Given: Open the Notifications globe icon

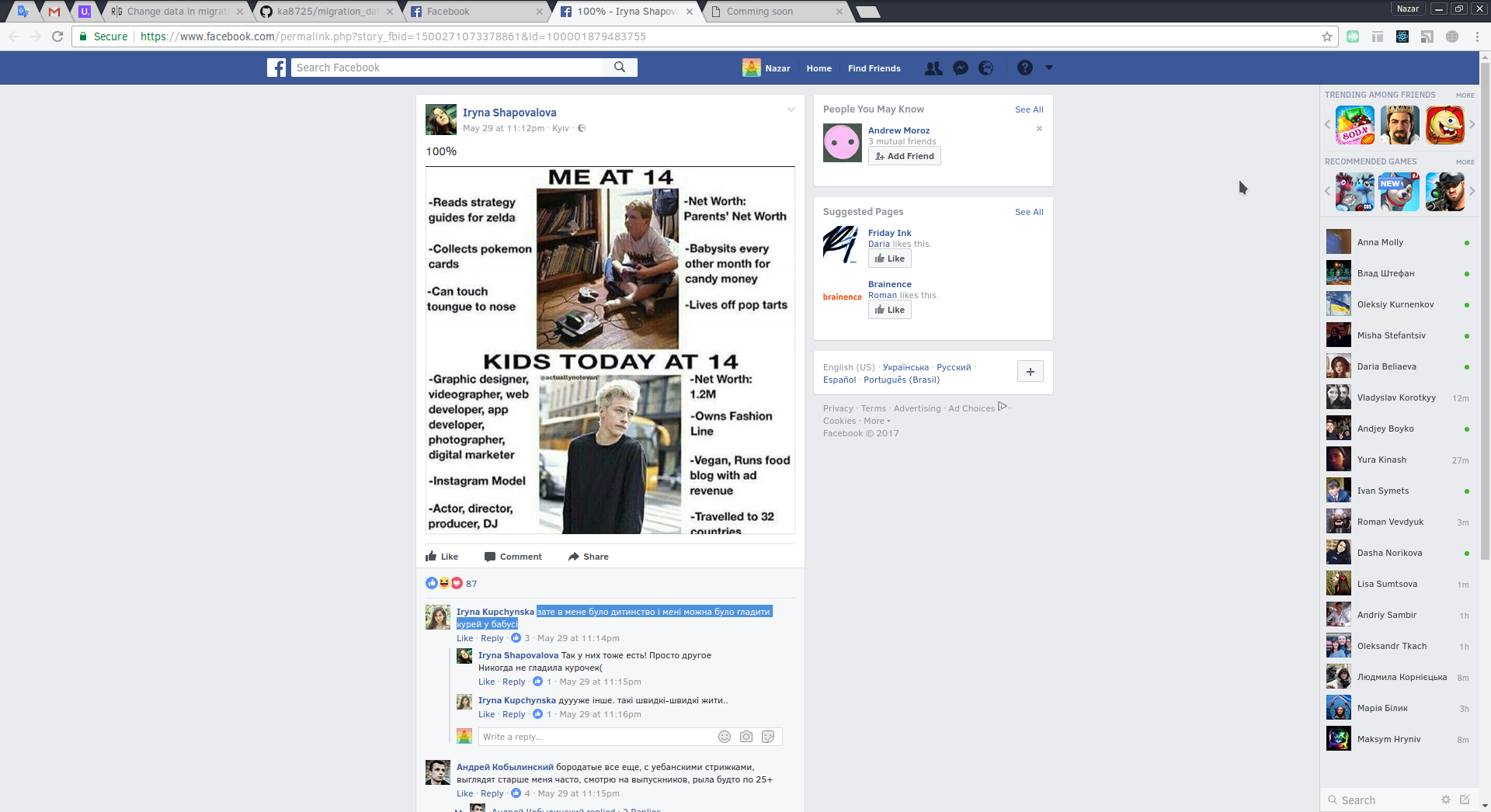Looking at the screenshot, I should (986, 68).
